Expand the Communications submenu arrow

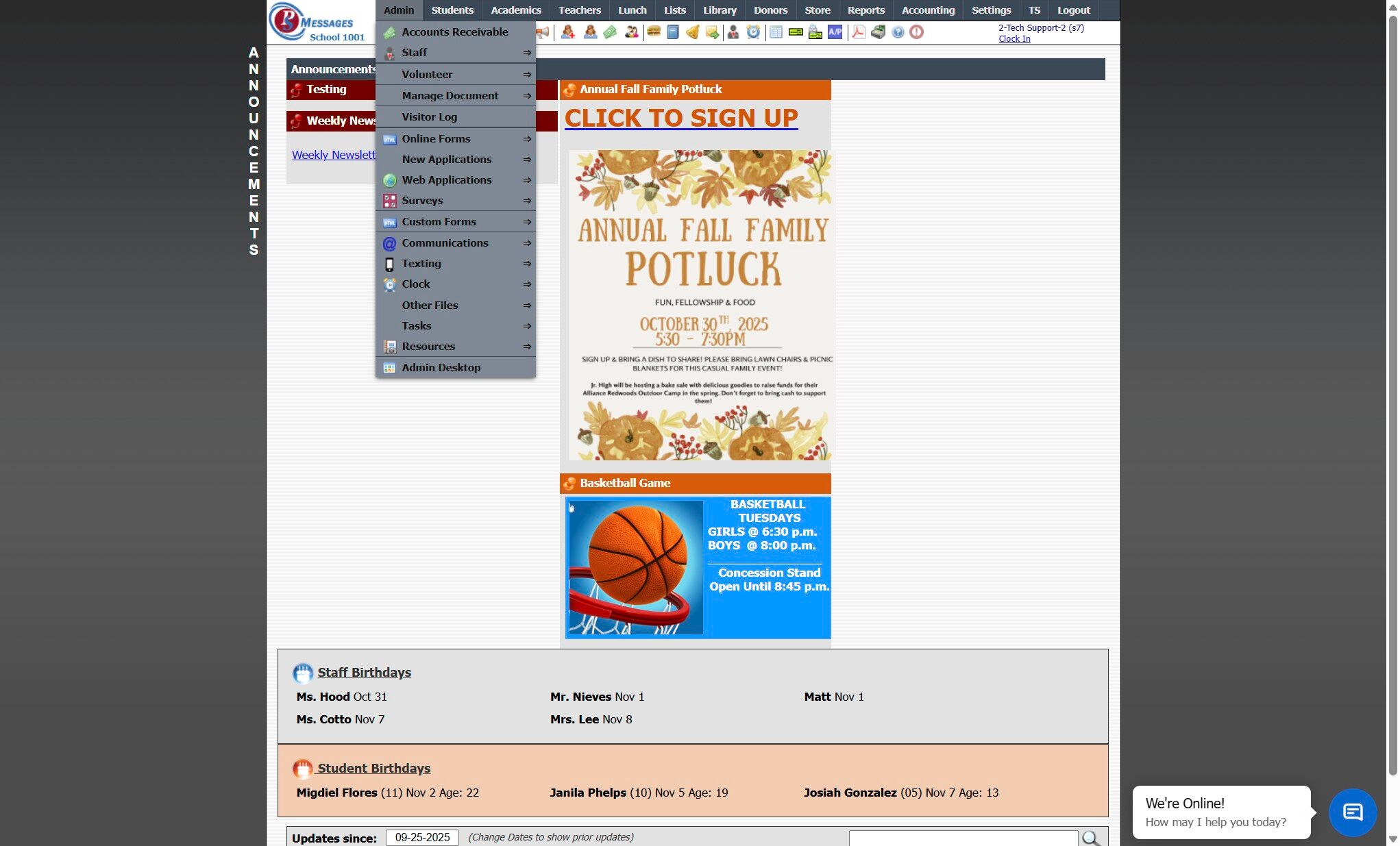526,243
